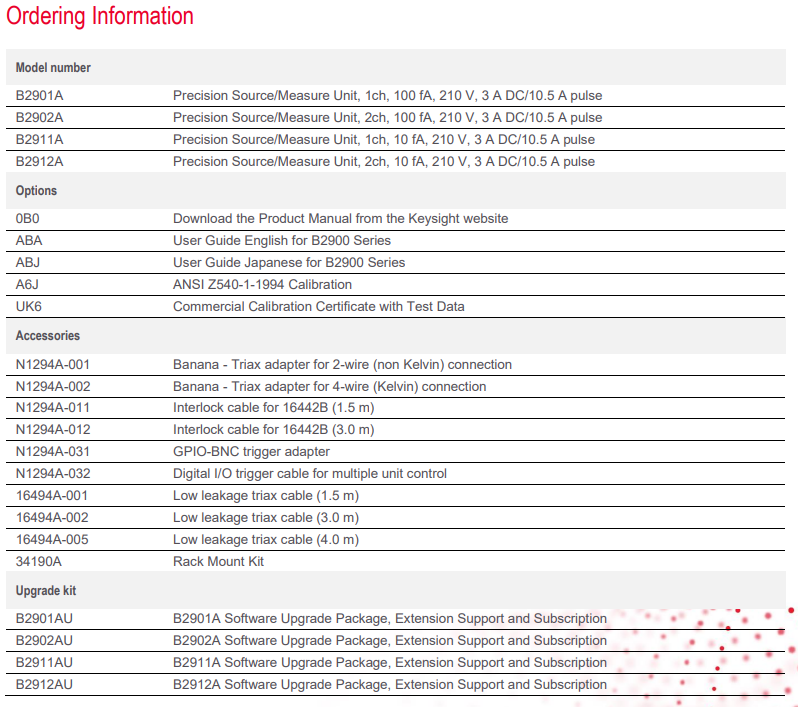Click 'User Guide Japanese for B2900 Series'
Viewport: 798px width, 707px height.
(289, 263)
